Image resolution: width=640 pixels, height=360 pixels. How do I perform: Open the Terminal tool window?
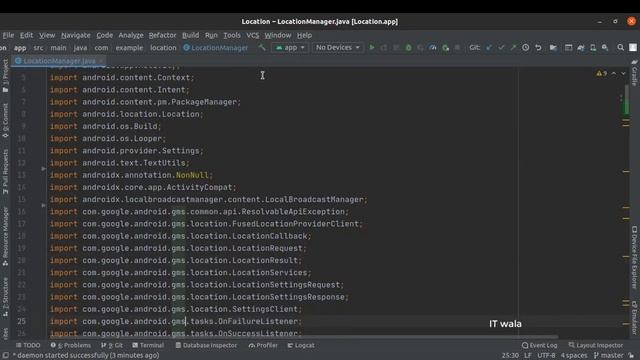(148, 345)
